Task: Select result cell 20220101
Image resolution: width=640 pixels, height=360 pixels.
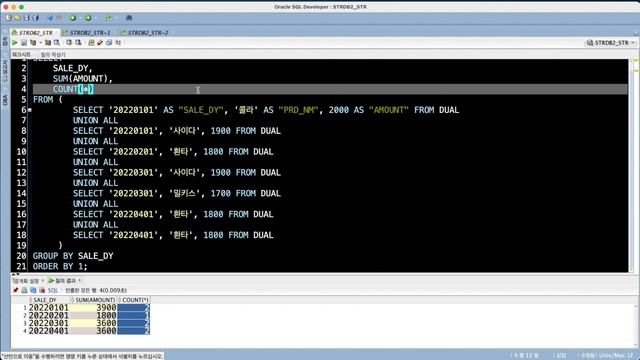Action: tap(49, 307)
